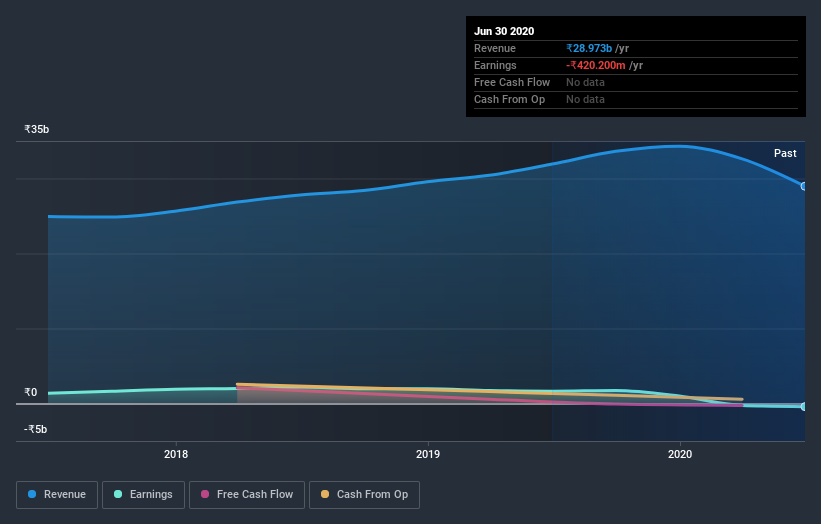Click the 'Jun 30 2020' tooltip date

pyautogui.click(x=504, y=31)
